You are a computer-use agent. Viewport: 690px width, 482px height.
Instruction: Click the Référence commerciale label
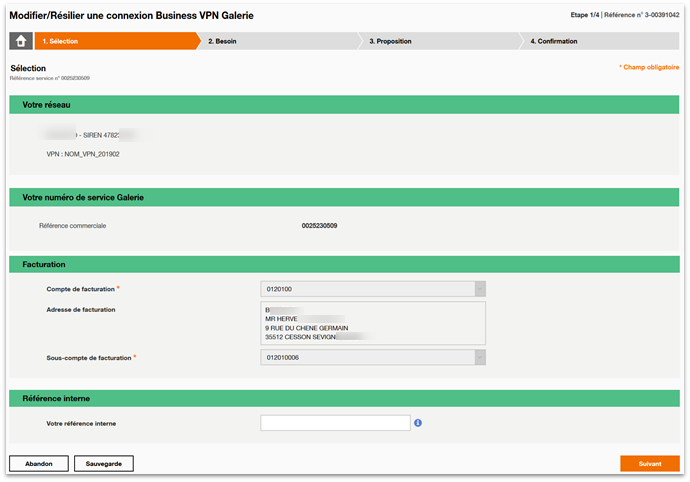tap(73, 225)
